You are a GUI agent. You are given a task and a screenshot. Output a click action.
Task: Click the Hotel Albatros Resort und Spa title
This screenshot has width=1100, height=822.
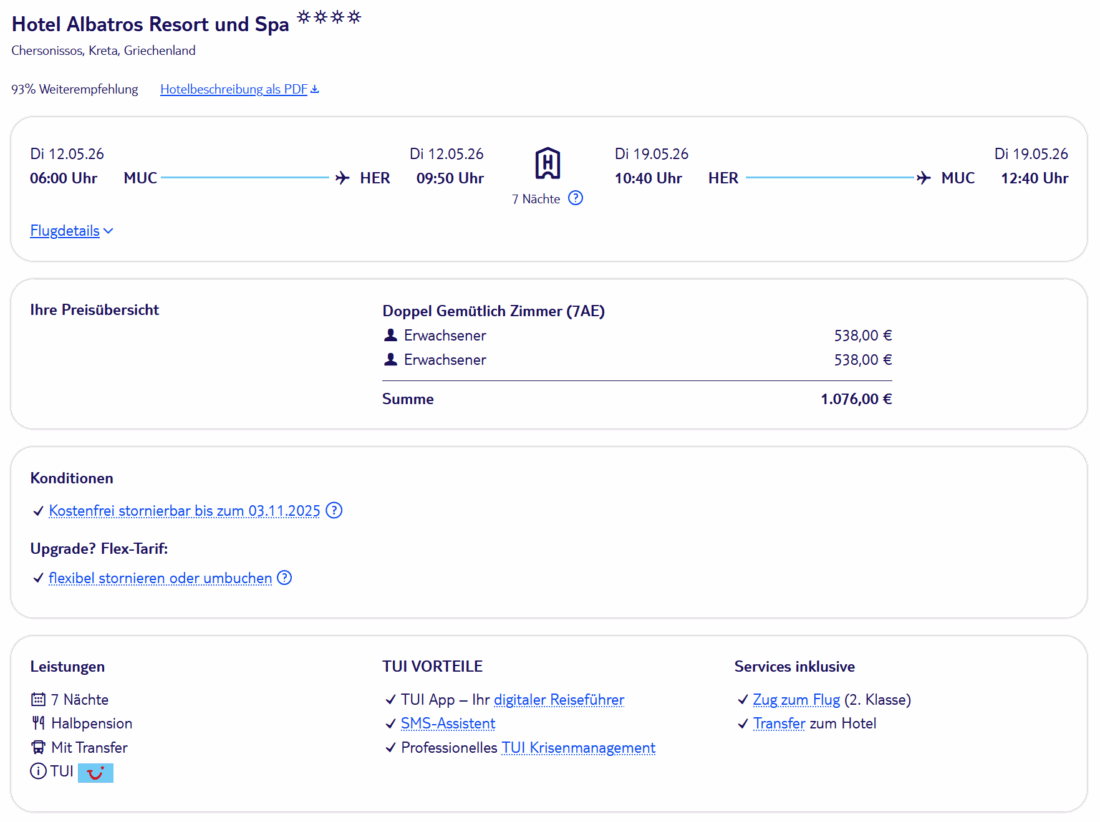(x=150, y=24)
